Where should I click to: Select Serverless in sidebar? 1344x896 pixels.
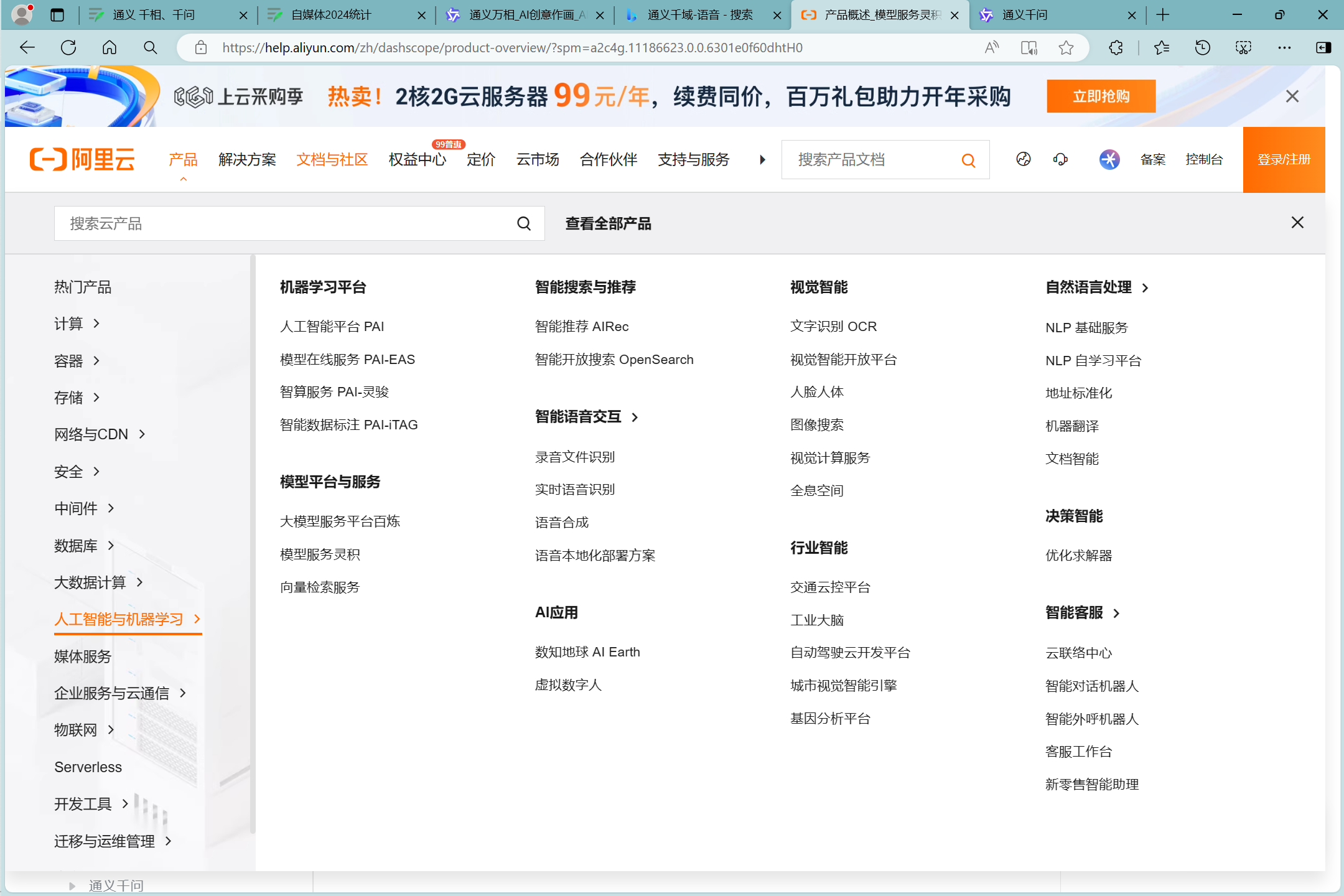(88, 767)
